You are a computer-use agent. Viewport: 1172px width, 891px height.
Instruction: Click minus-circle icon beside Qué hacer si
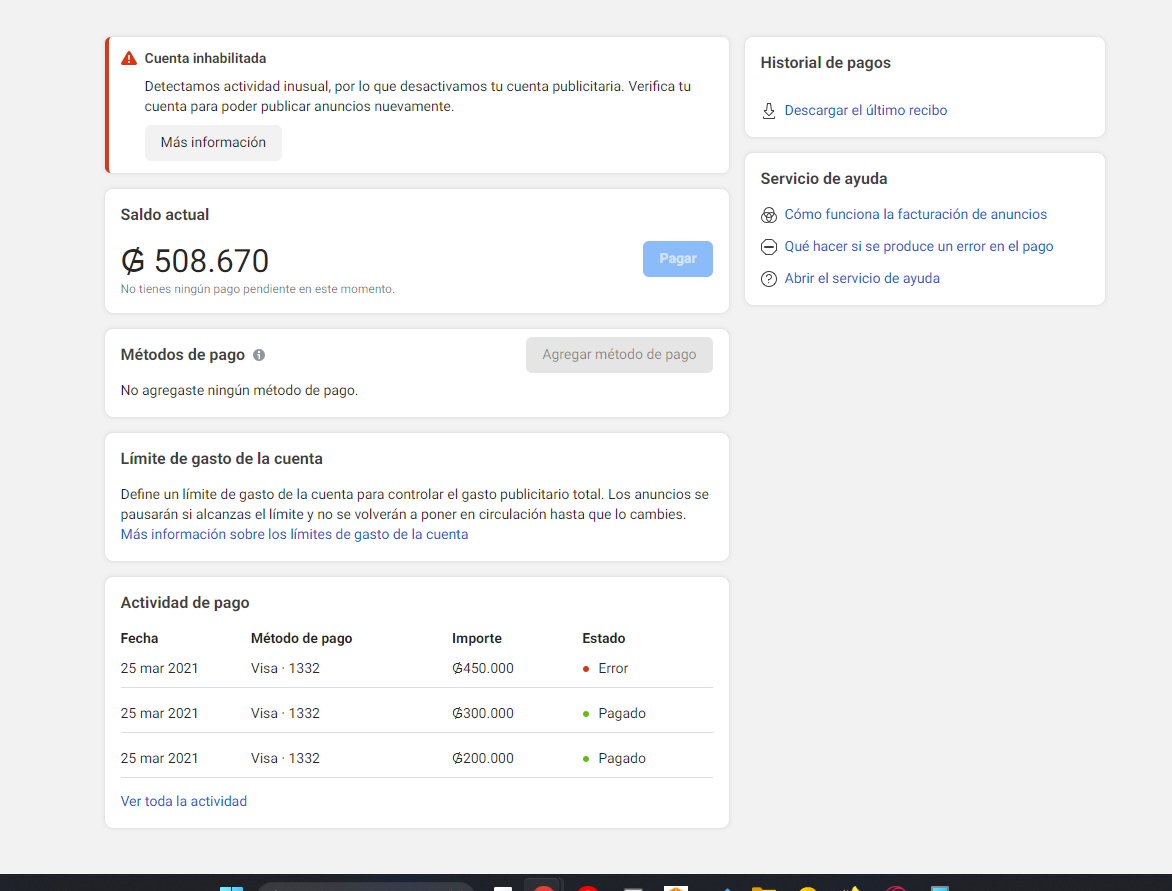(769, 247)
